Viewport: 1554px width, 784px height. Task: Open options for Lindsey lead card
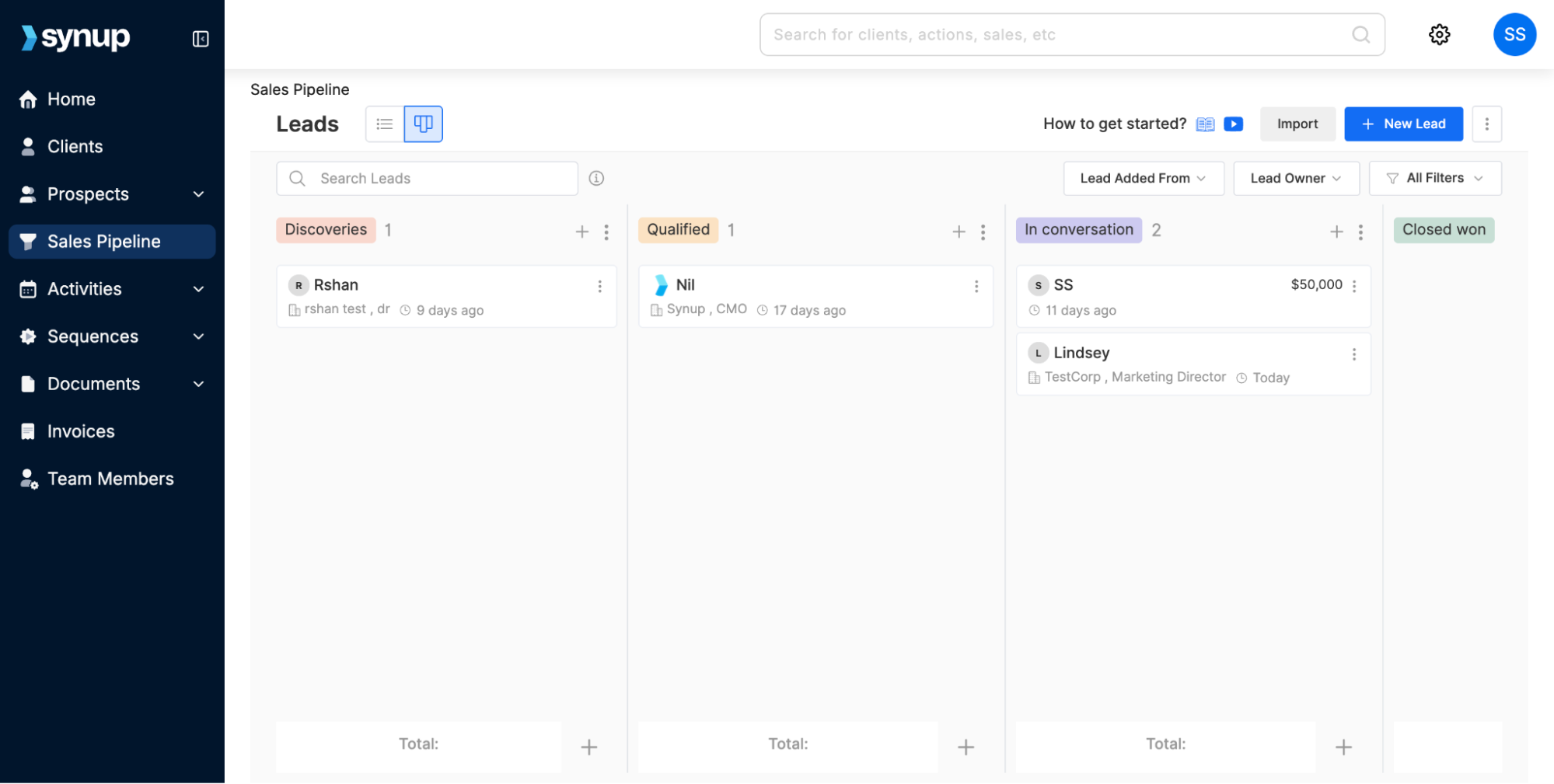[x=1354, y=354]
